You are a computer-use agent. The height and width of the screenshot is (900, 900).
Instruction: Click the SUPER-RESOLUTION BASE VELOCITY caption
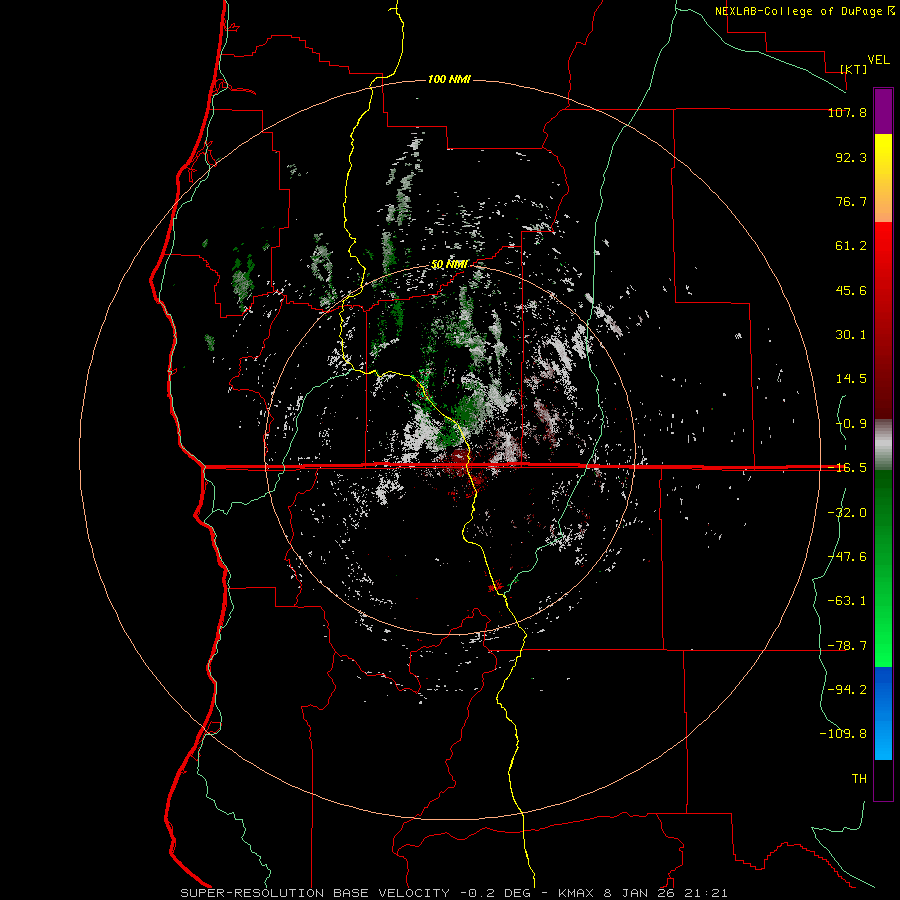click(315, 893)
